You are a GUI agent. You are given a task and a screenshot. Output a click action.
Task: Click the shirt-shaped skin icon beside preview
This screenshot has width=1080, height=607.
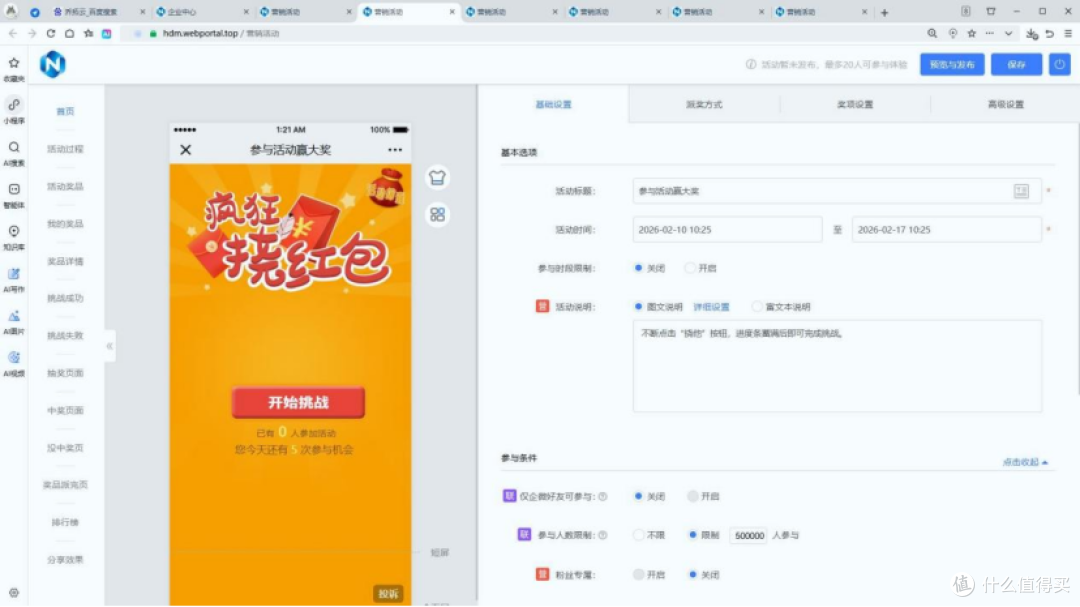[x=437, y=178]
